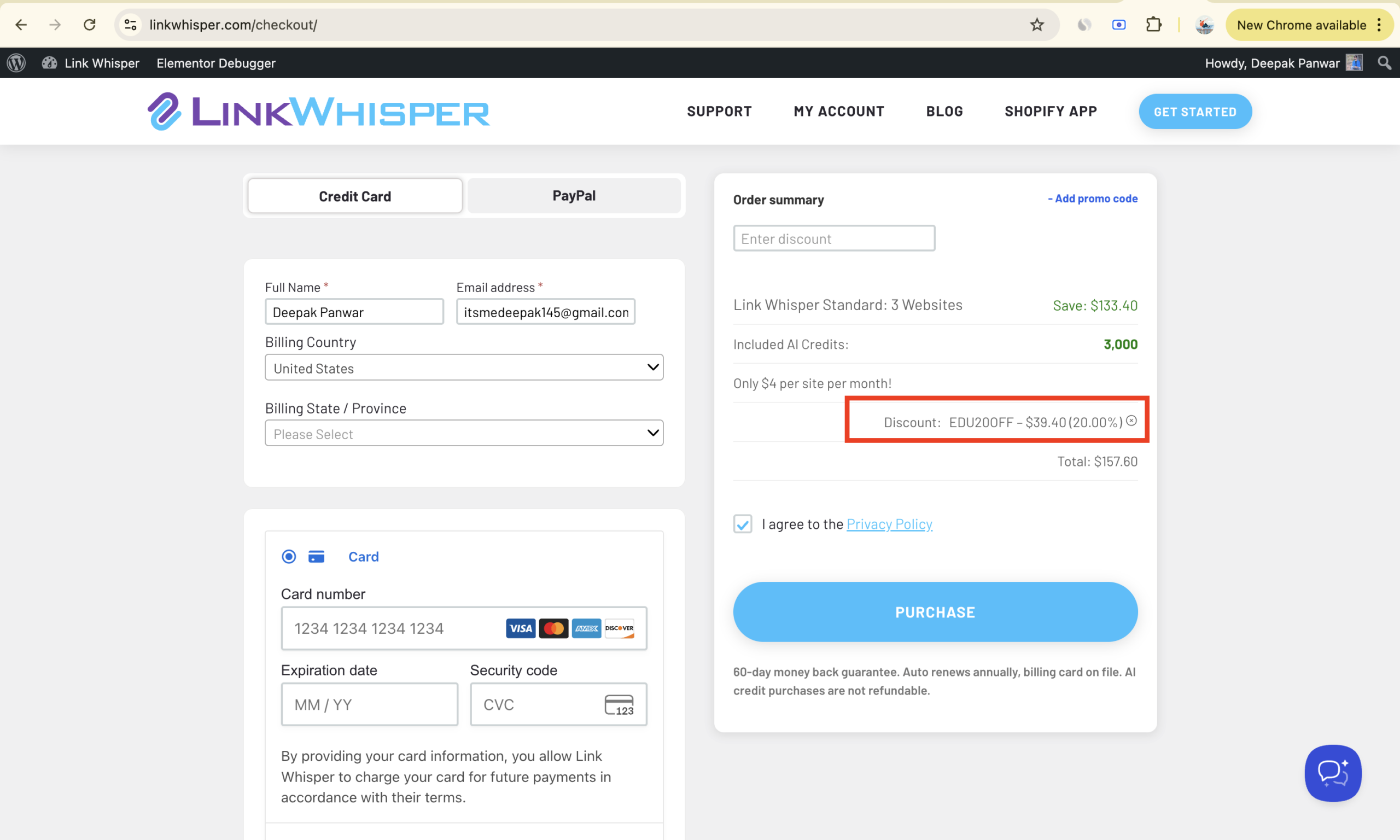Switch to the PayPal tab
Screen dimensions: 1400x840
[574, 196]
